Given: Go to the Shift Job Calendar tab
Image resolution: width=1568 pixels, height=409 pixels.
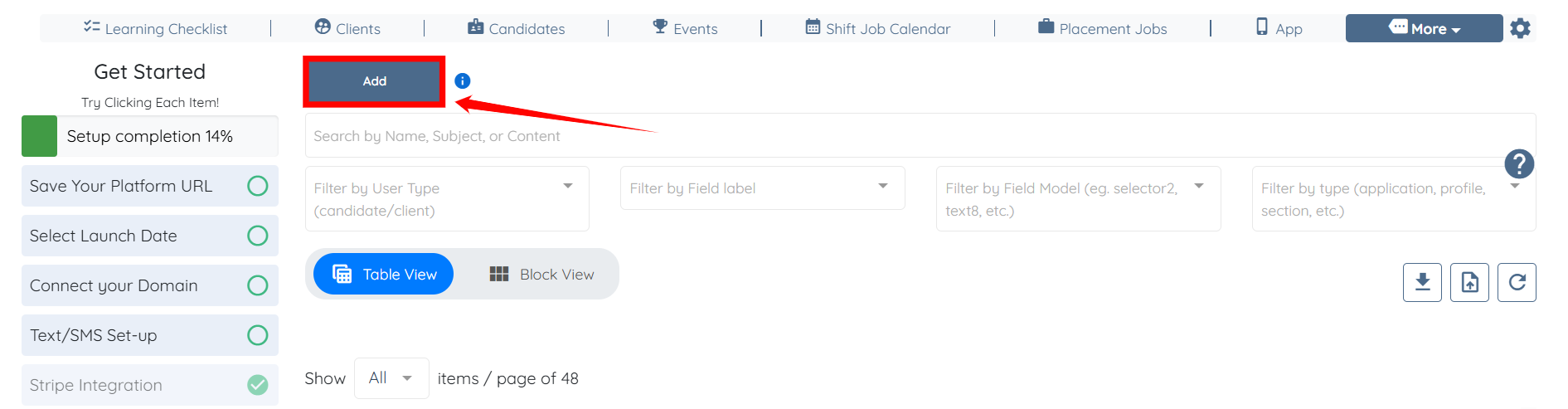Looking at the screenshot, I should [878, 28].
